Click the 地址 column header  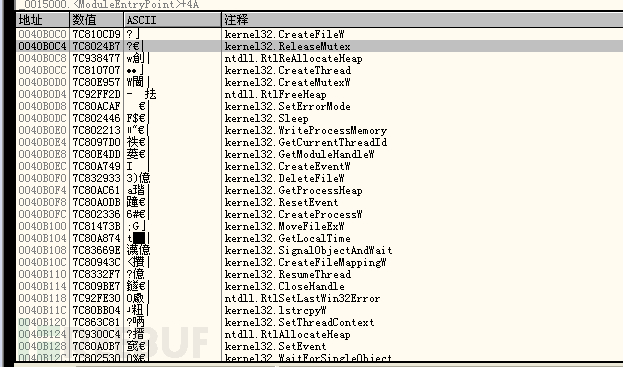click(x=43, y=20)
